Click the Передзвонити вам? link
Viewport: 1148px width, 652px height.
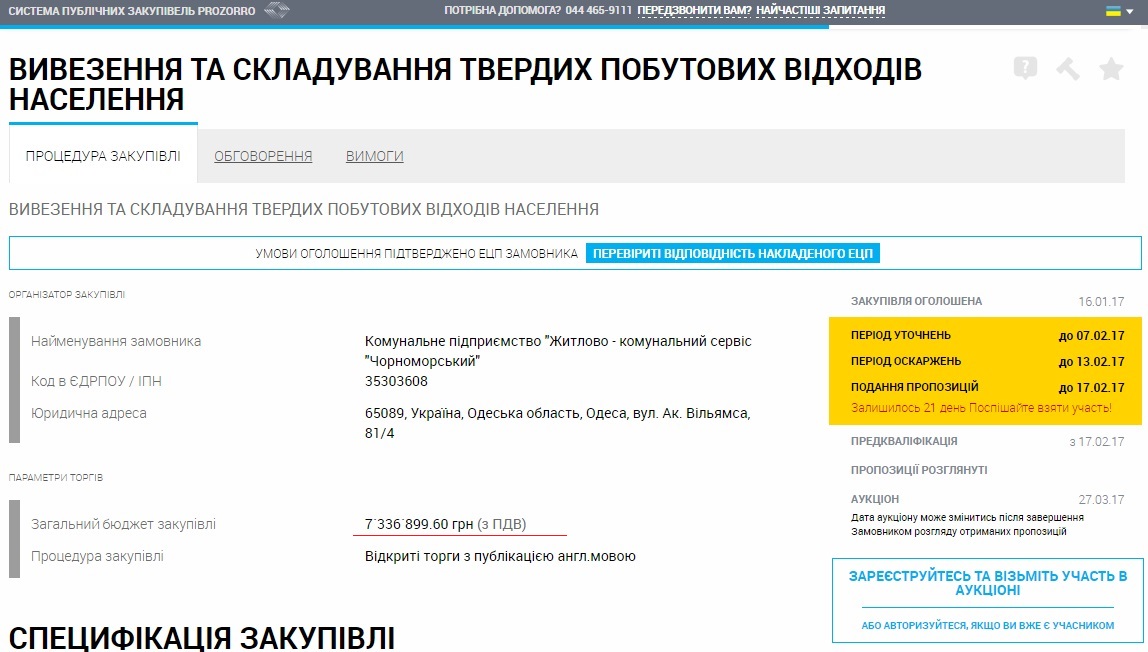pos(694,11)
